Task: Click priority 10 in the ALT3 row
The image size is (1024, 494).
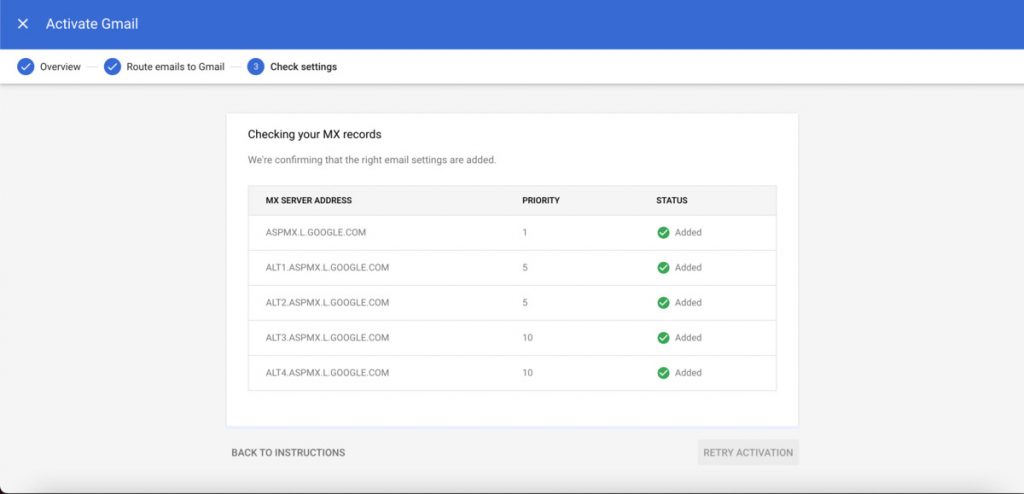Action: [527, 338]
